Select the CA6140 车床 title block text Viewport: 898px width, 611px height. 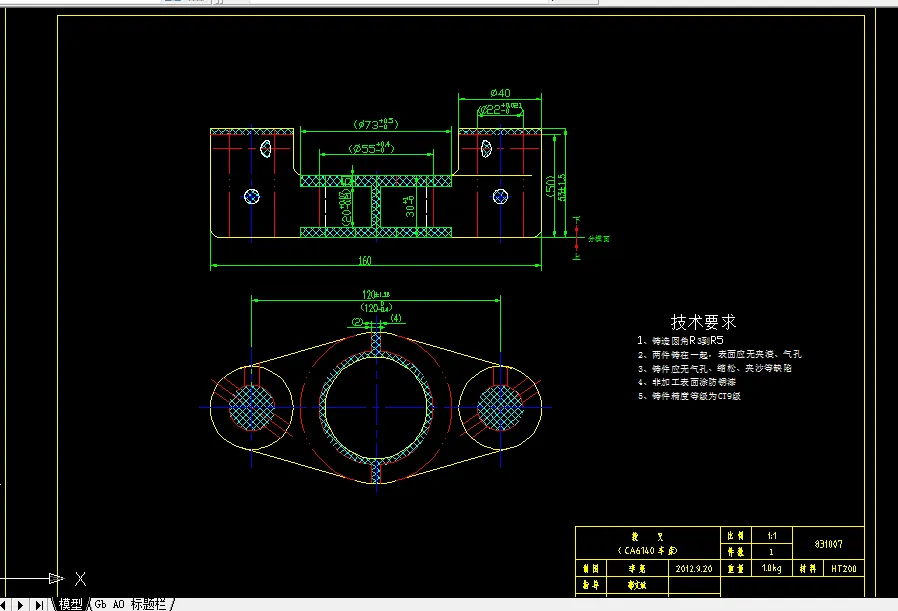(x=647, y=551)
